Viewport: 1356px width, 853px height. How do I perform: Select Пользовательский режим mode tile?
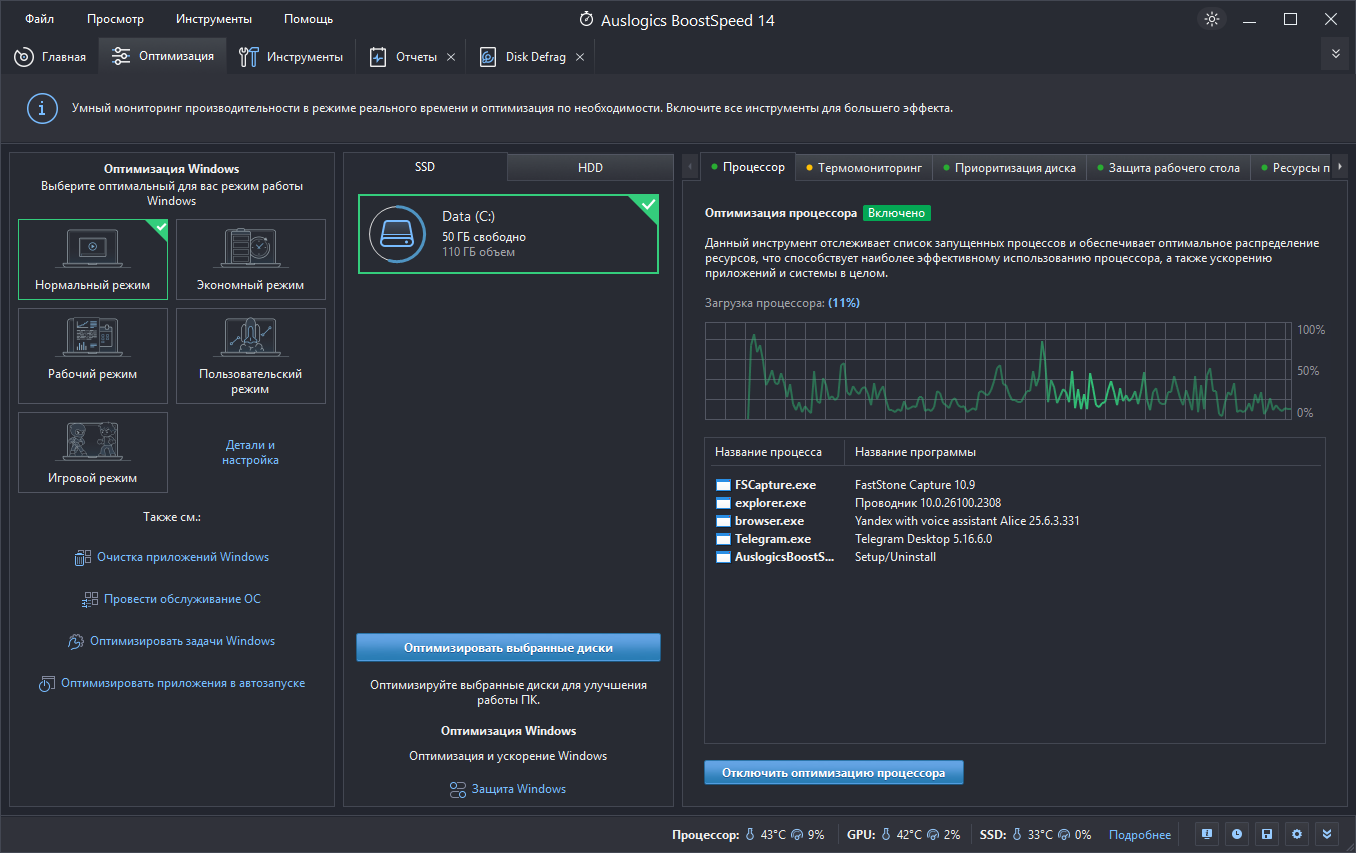(x=251, y=356)
